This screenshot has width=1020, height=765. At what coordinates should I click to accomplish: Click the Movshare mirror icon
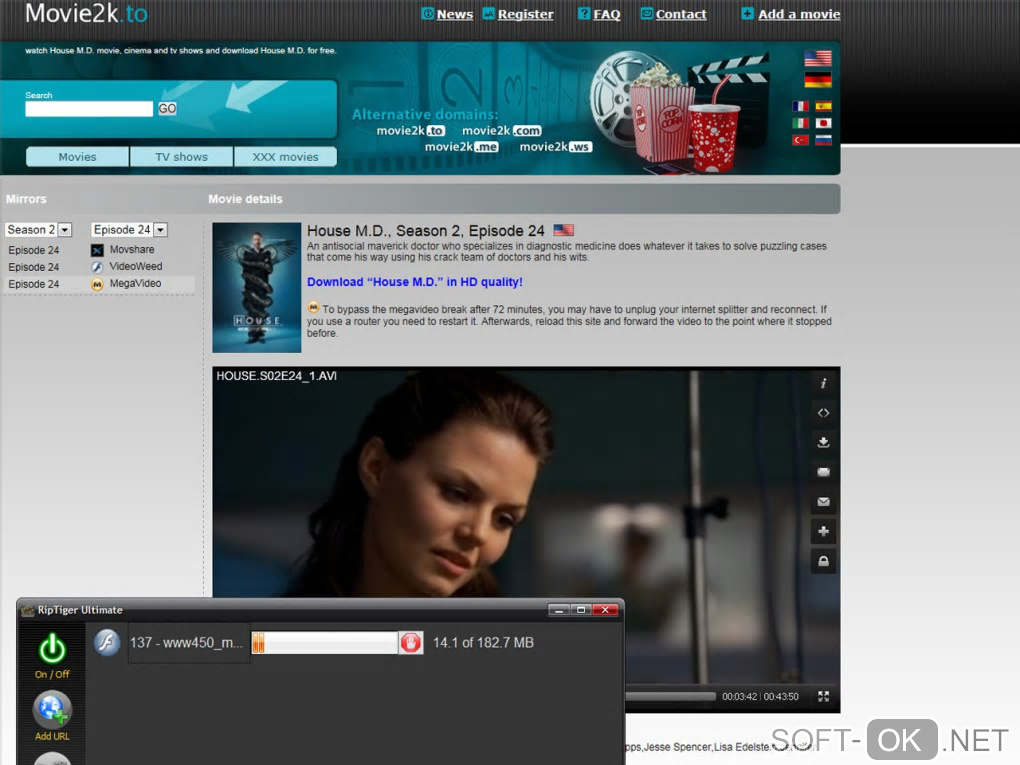click(97, 250)
